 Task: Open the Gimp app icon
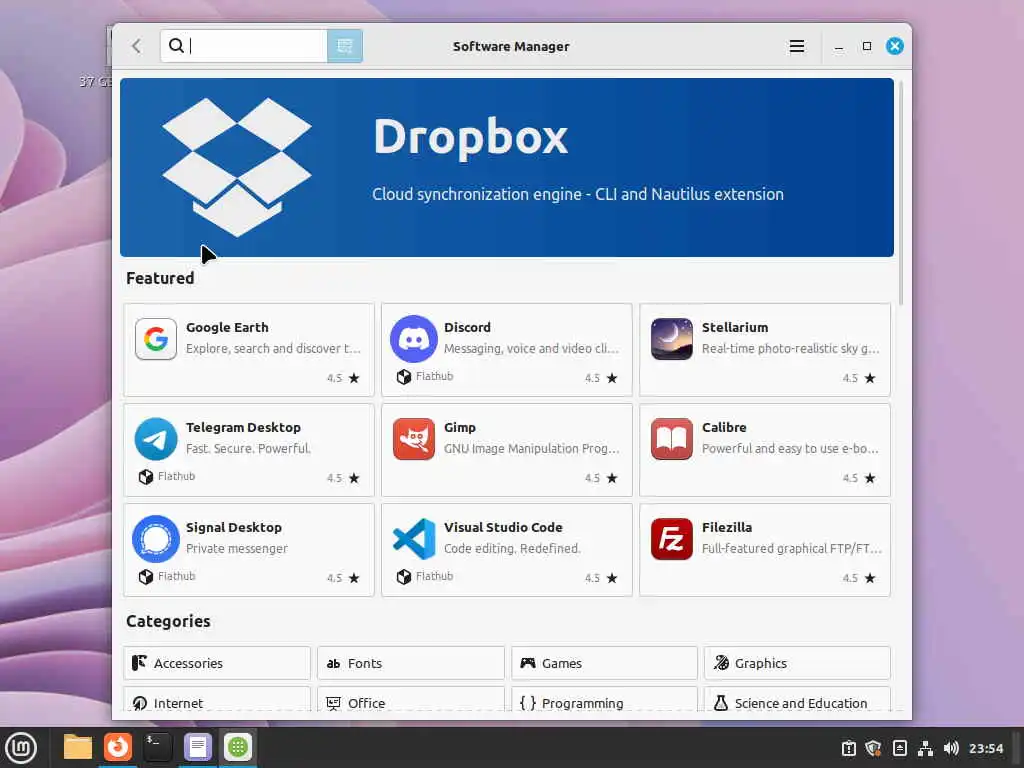click(413, 439)
